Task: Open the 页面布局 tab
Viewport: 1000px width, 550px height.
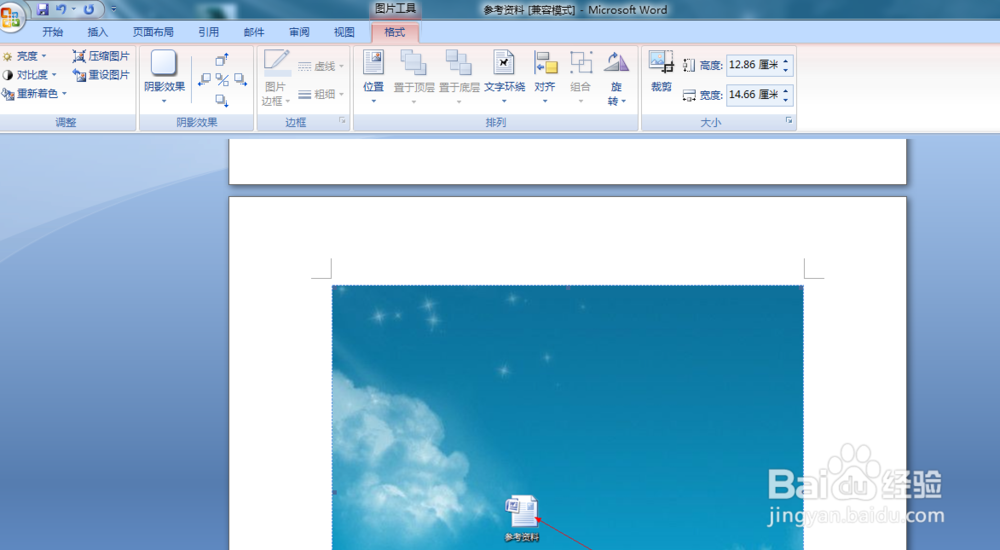Action: [x=153, y=32]
